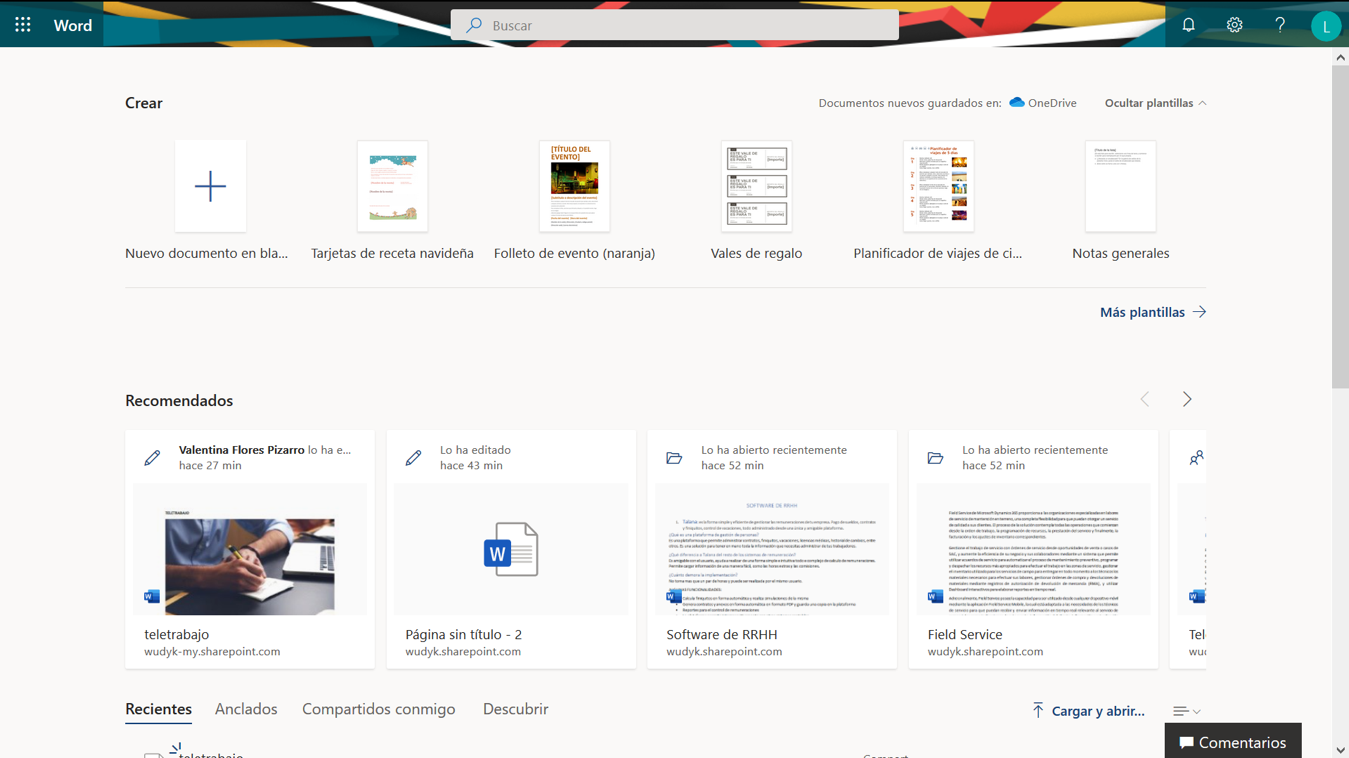Open the help question mark

(x=1280, y=25)
